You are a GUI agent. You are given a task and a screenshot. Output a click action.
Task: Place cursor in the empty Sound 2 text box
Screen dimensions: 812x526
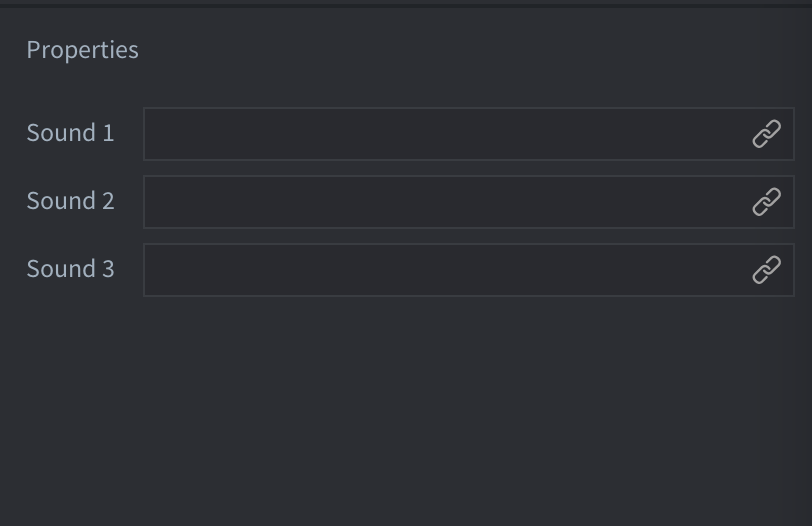pyautogui.click(x=445, y=202)
